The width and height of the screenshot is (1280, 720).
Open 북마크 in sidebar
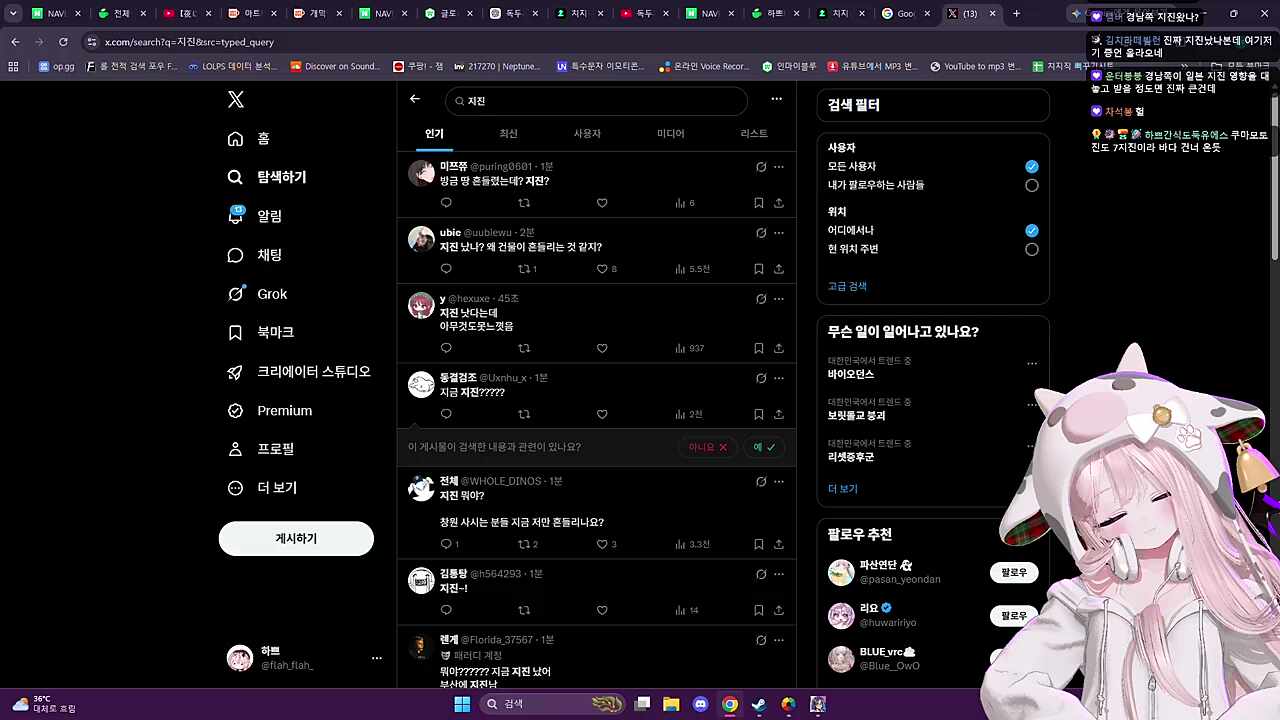(260, 332)
